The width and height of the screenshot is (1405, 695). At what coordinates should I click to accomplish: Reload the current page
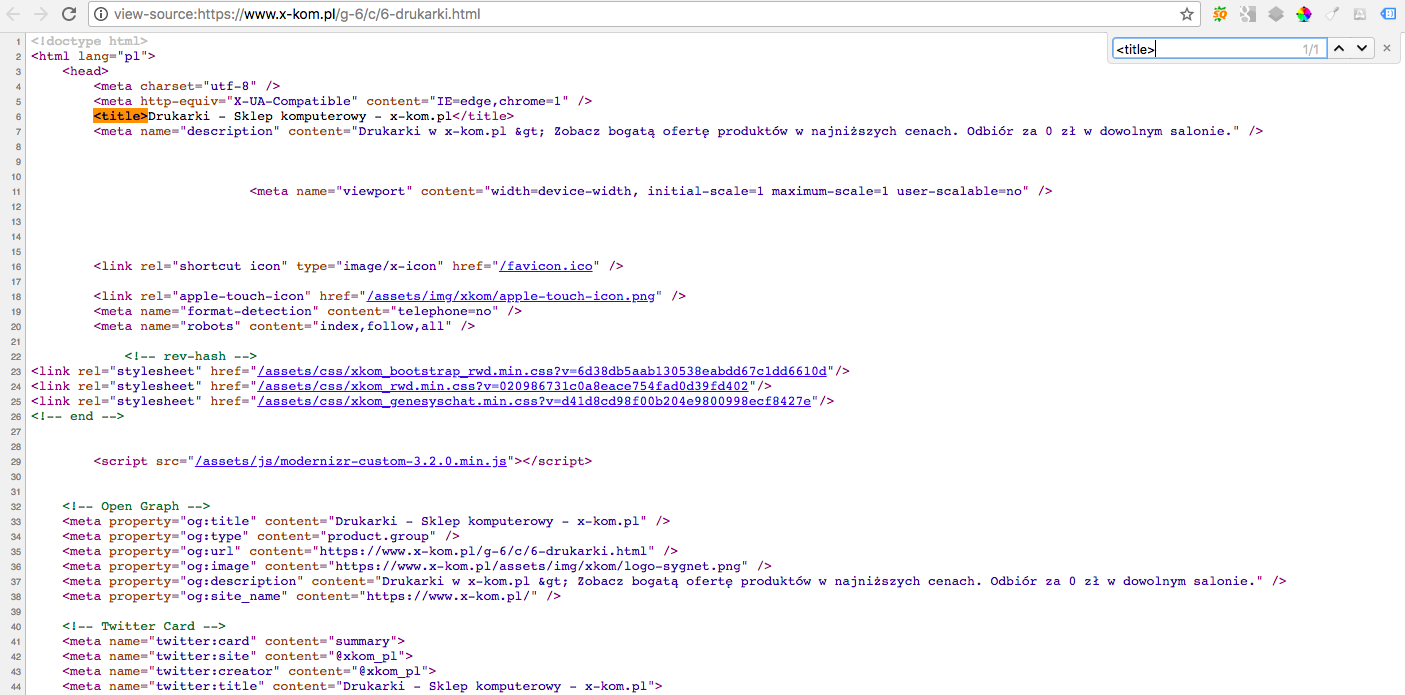click(69, 14)
